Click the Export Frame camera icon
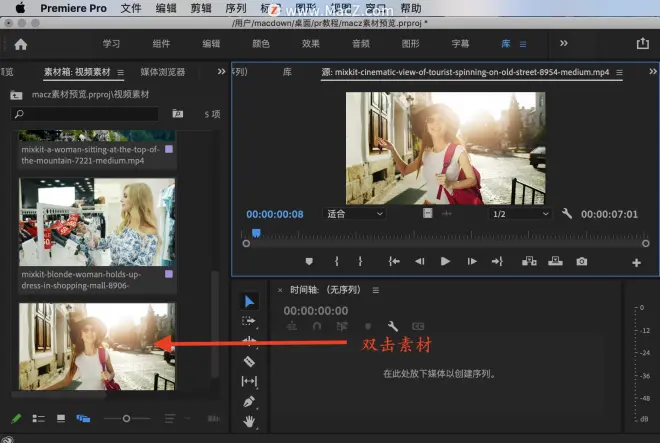660x443 pixels. pos(582,262)
